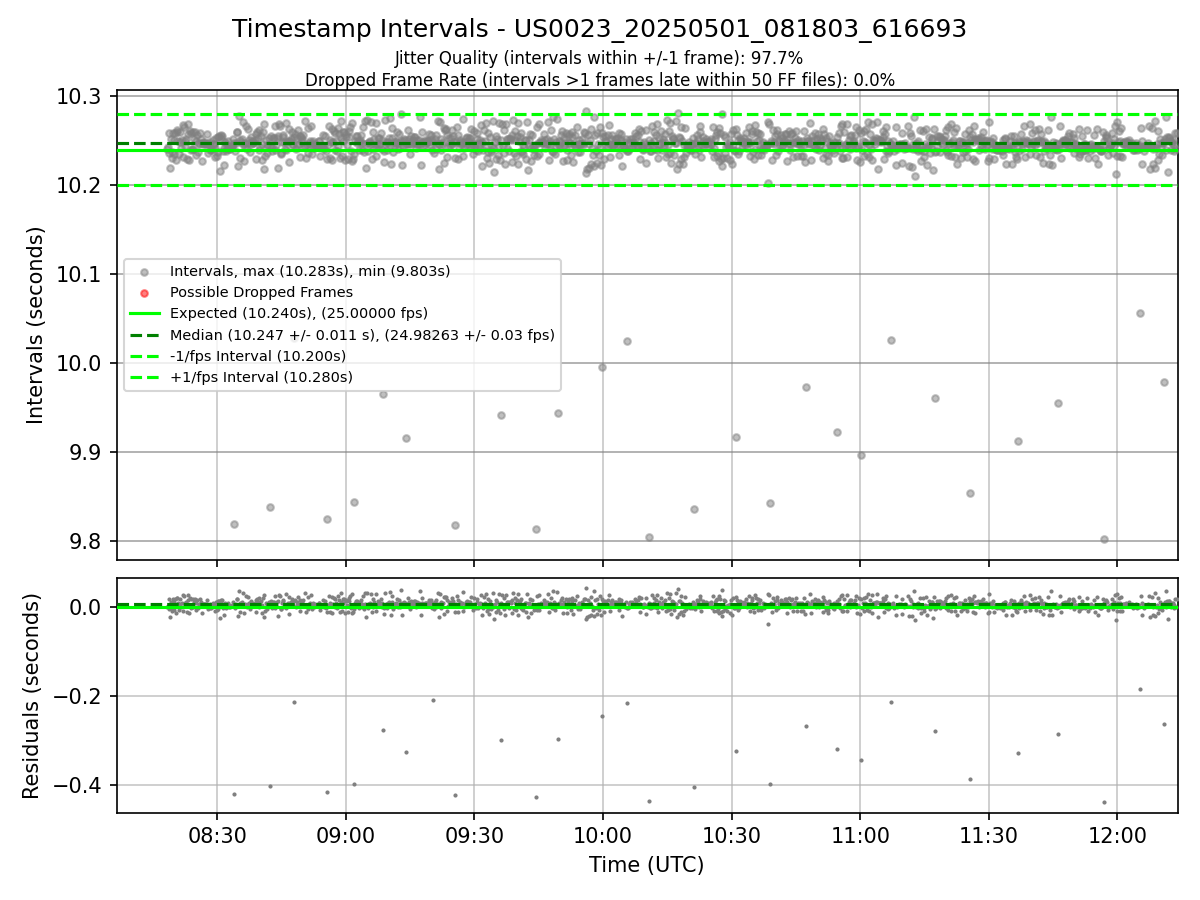Click the solid green Expected line legend sample
The image size is (1200, 900).
[x=145, y=314]
